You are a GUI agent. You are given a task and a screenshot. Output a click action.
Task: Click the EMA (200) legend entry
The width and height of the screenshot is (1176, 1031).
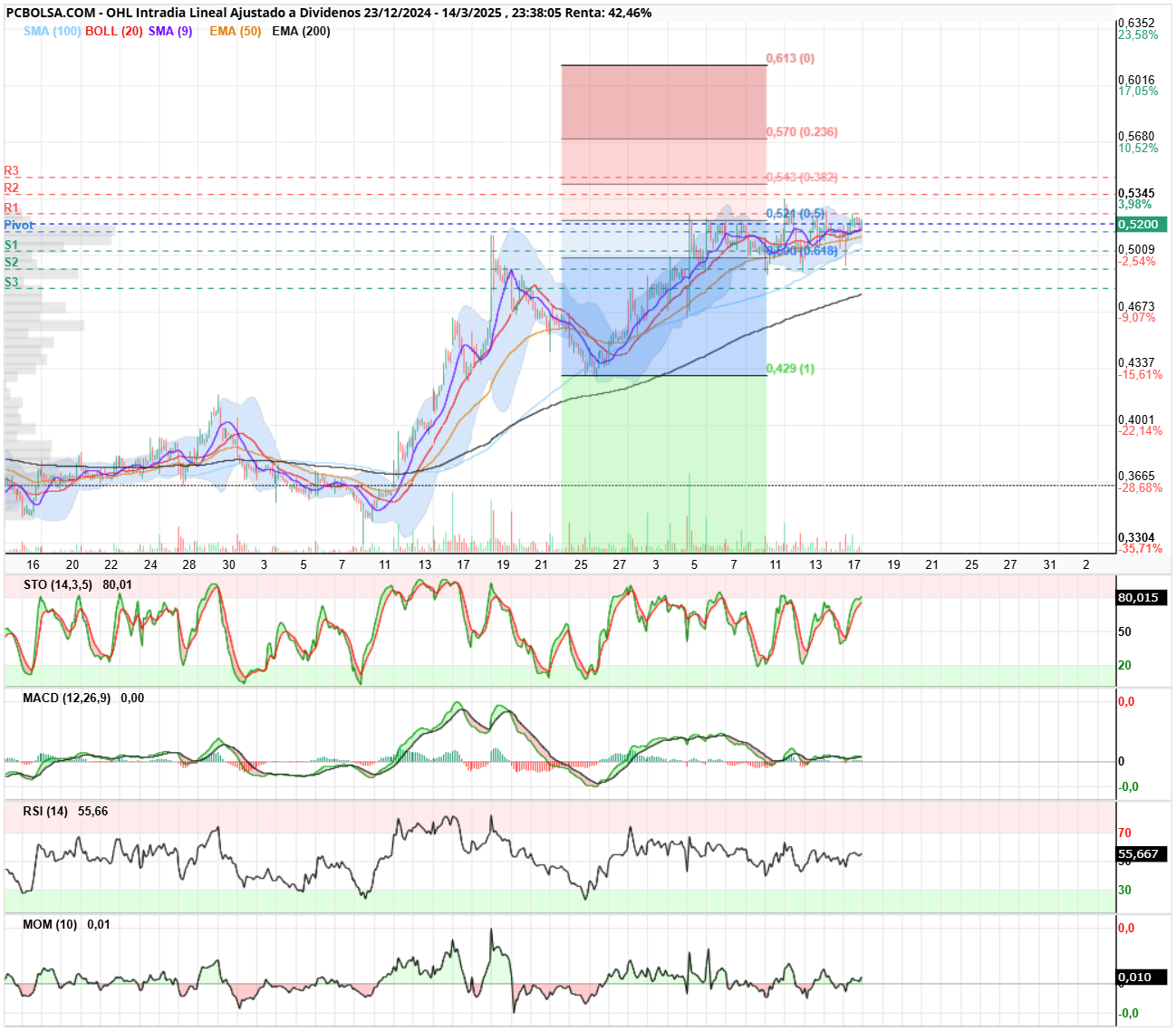(x=301, y=31)
